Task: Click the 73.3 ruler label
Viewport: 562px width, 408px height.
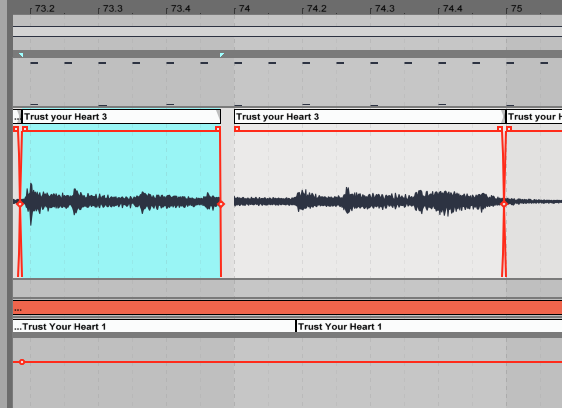Action: (113, 9)
